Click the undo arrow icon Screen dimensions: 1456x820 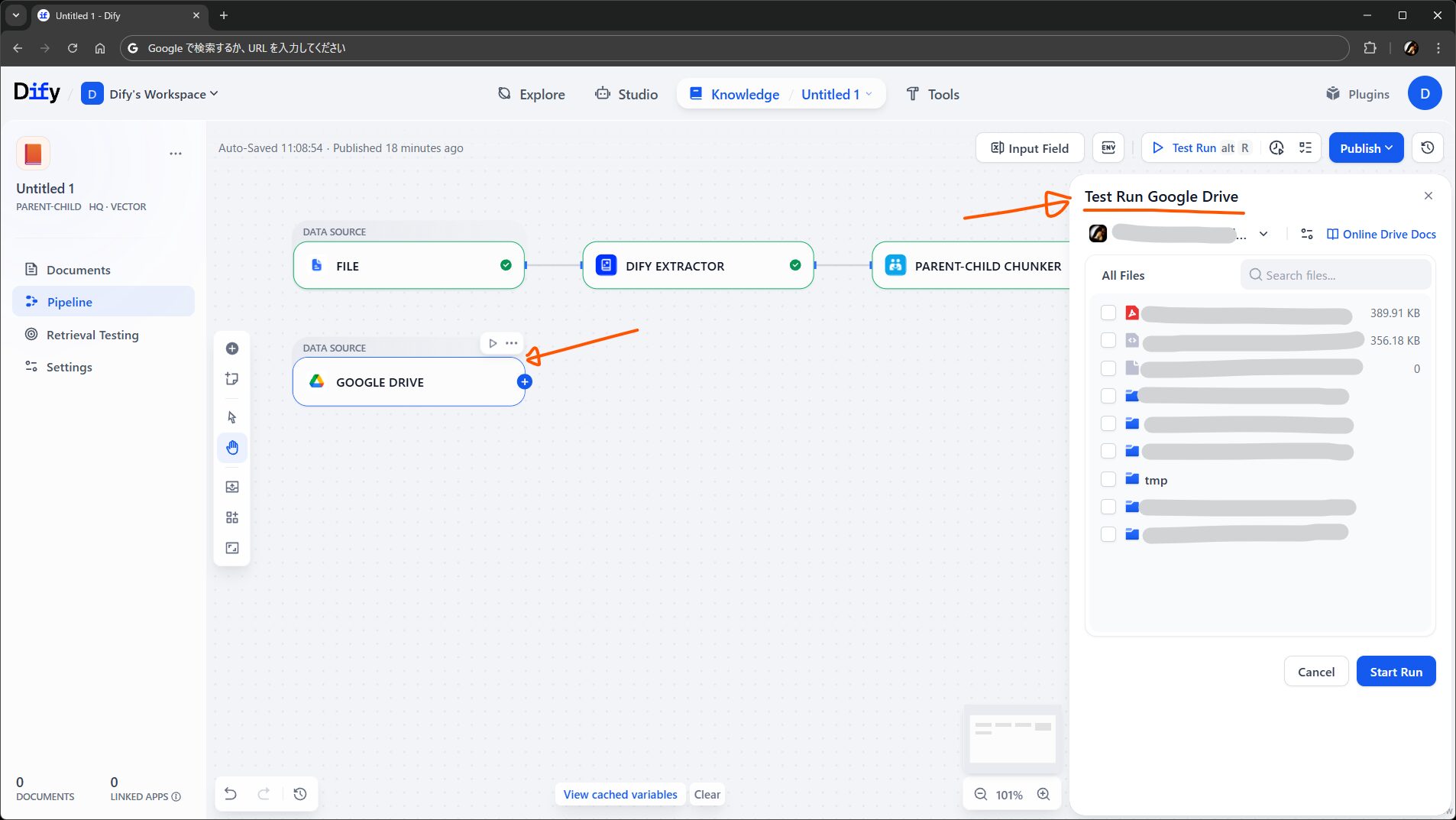tap(230, 794)
